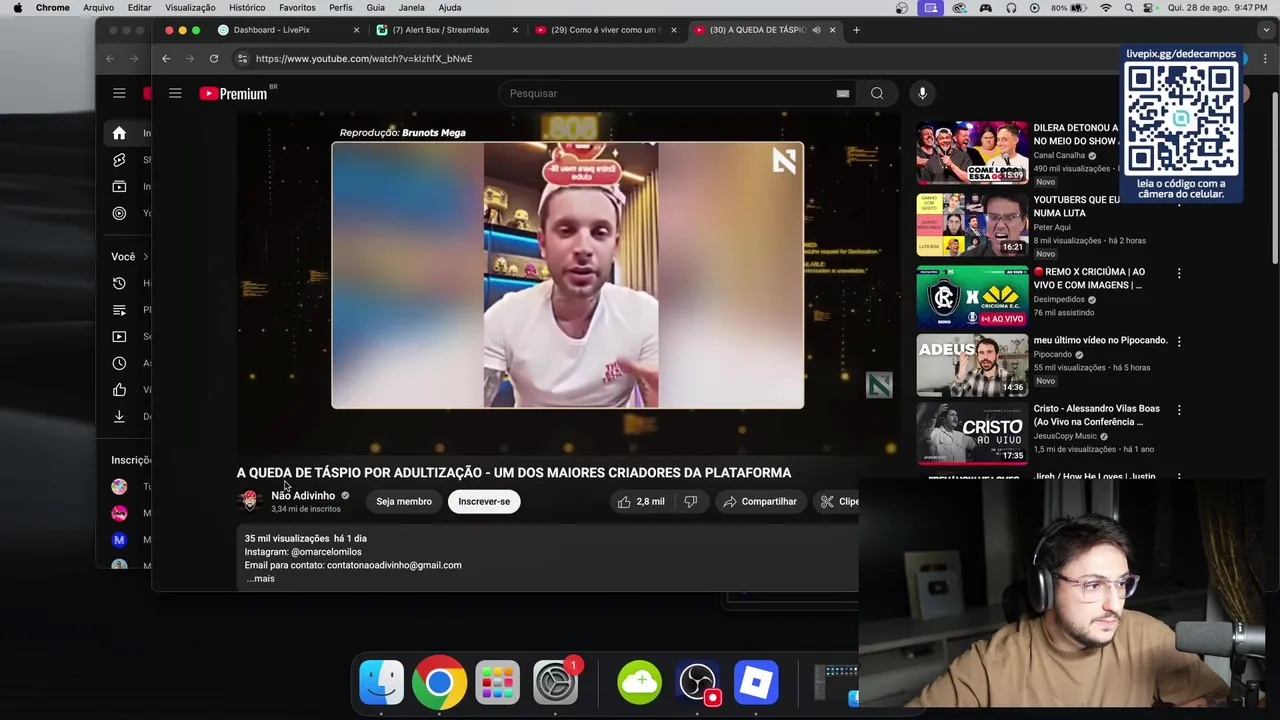1280x720 pixels.
Task: Open the Não Adivinho channel name link
Action: tap(303, 495)
